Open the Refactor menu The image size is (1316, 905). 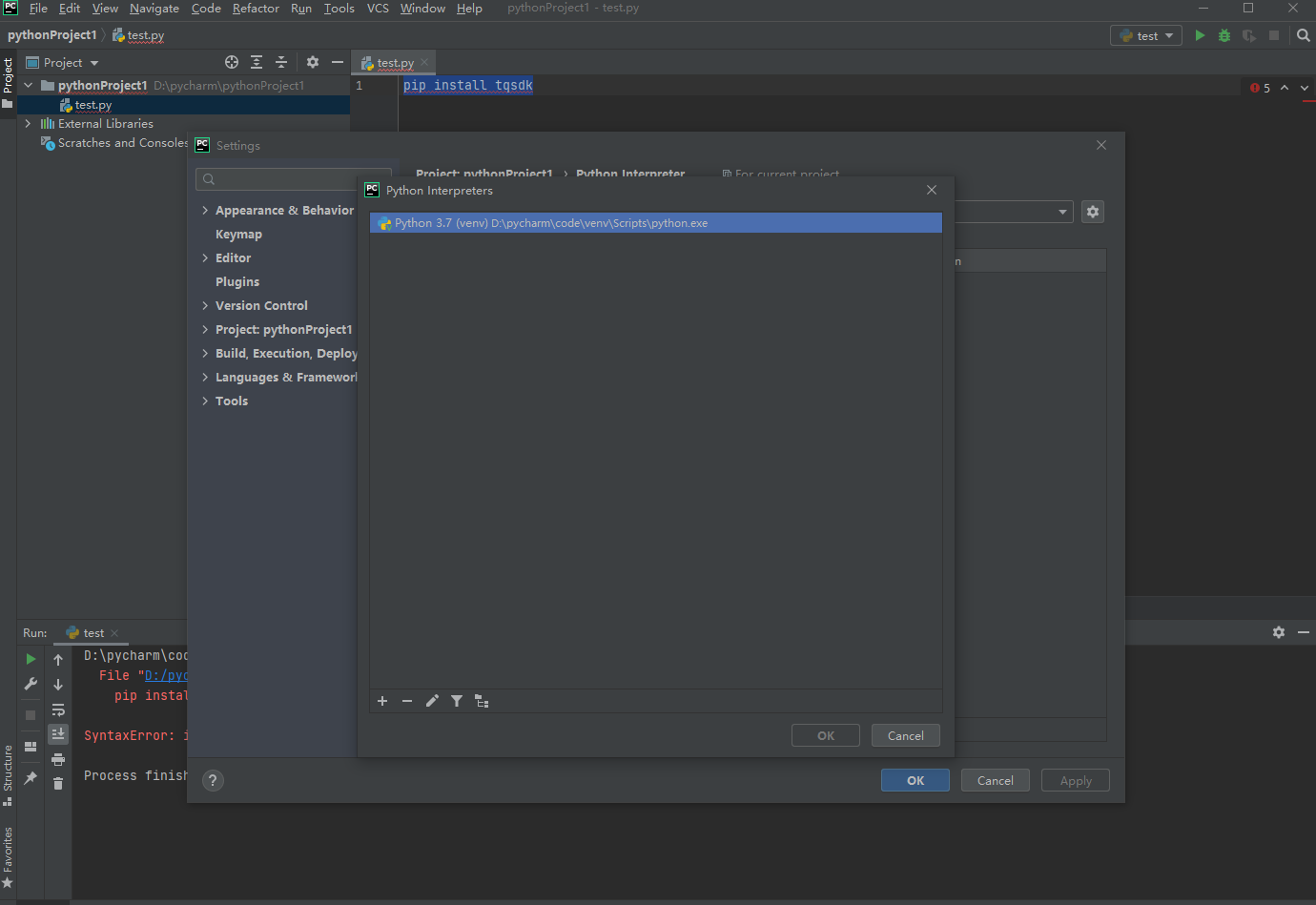pyautogui.click(x=256, y=9)
